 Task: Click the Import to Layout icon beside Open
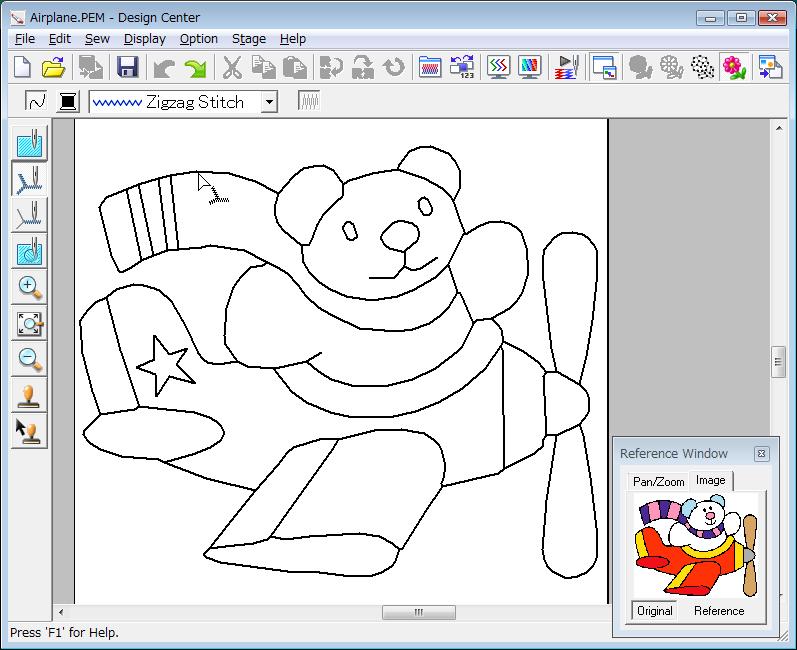91,68
